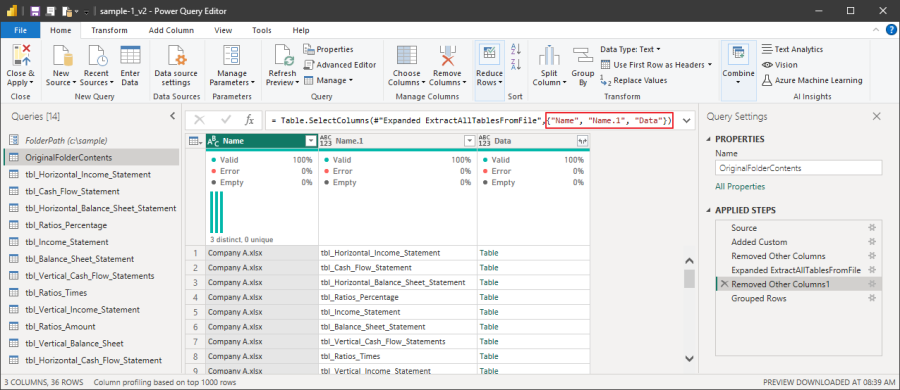Open the Help tab

pos(301,30)
